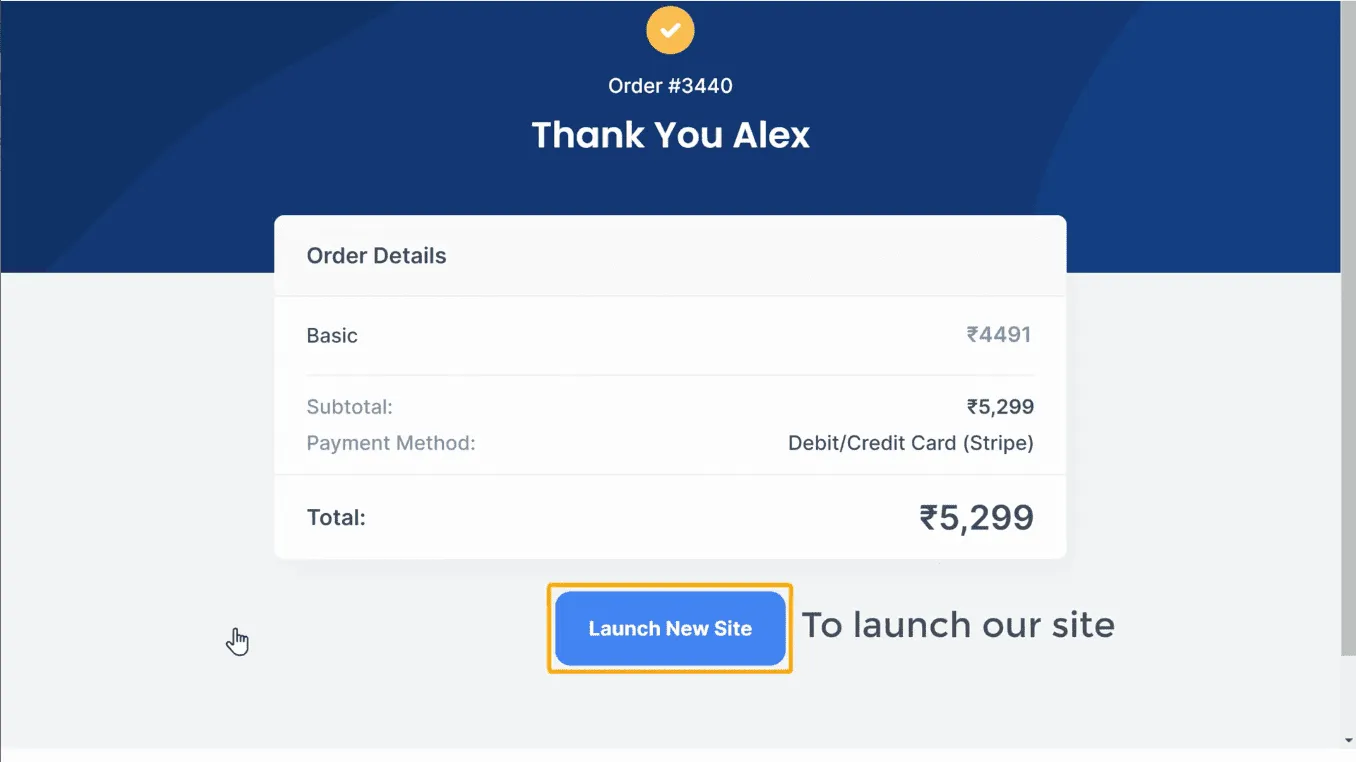Click the Order Details card header
Screen dimensions: 1356x762
[x=376, y=256]
